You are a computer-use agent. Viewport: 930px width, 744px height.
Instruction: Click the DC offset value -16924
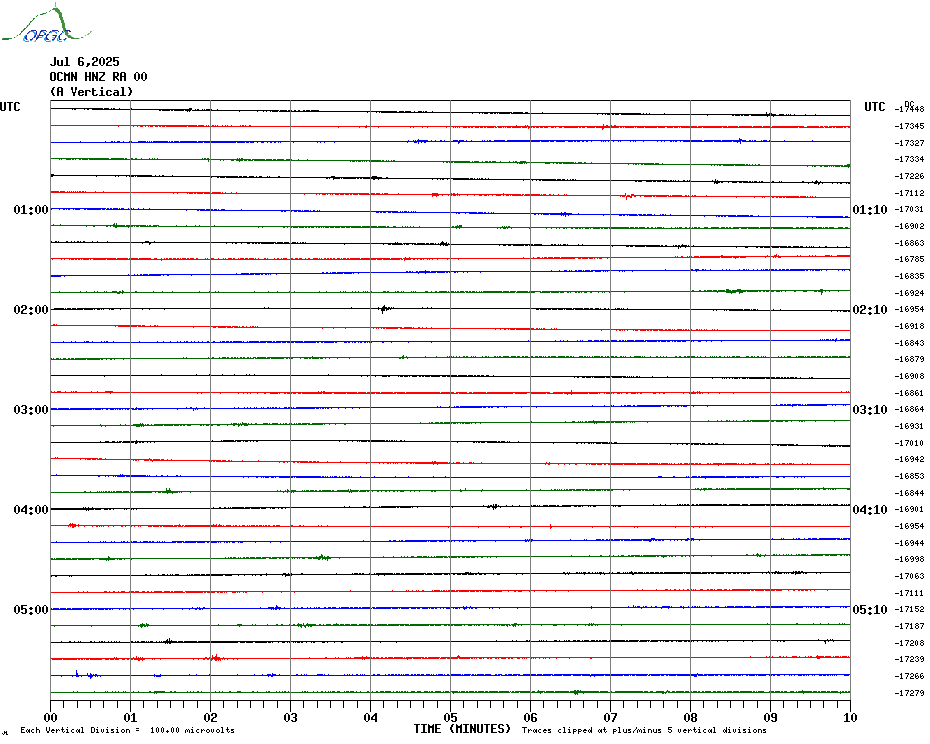coord(909,293)
